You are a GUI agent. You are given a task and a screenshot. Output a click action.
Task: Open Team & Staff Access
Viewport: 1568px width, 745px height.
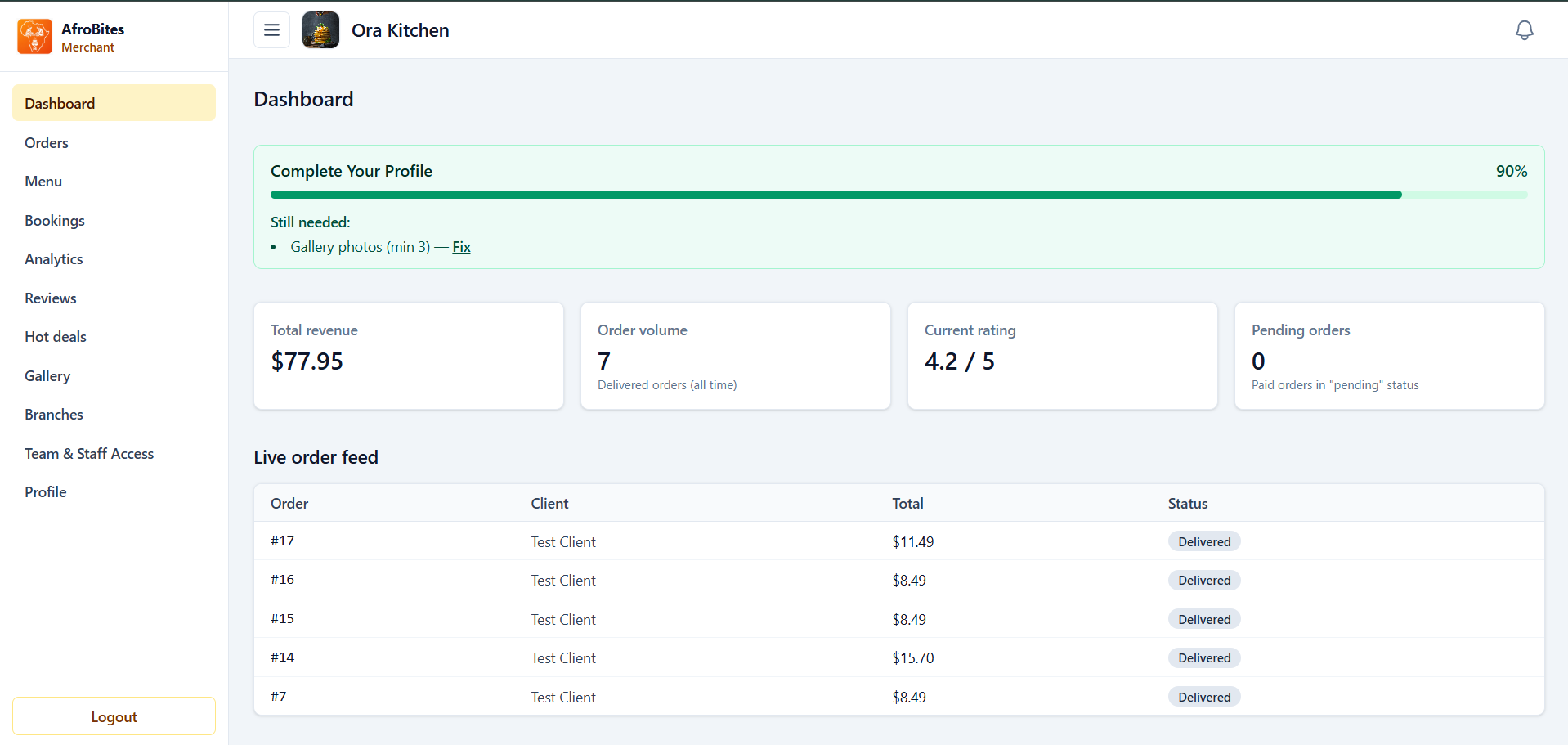click(114, 453)
